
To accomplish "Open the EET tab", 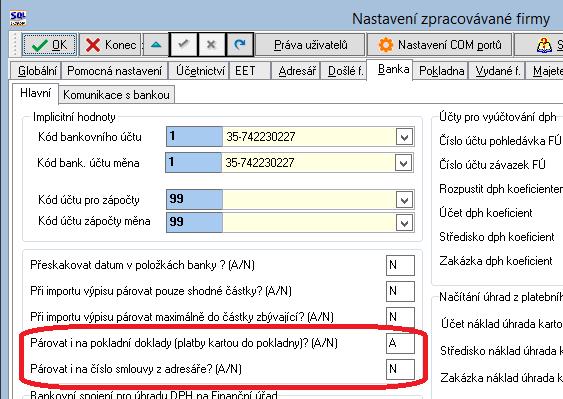I will pos(249,71).
